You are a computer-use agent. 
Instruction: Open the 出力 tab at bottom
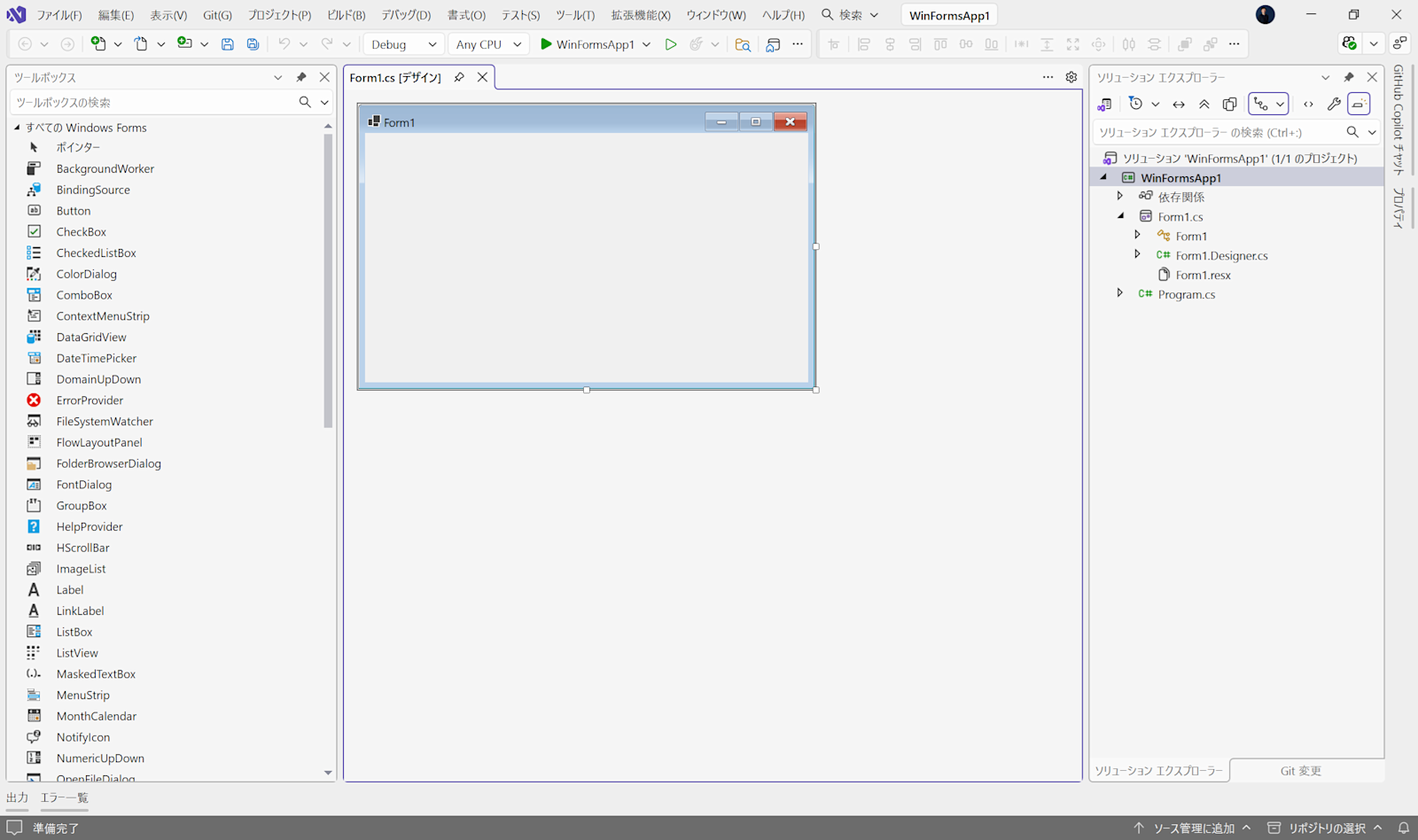[x=17, y=797]
